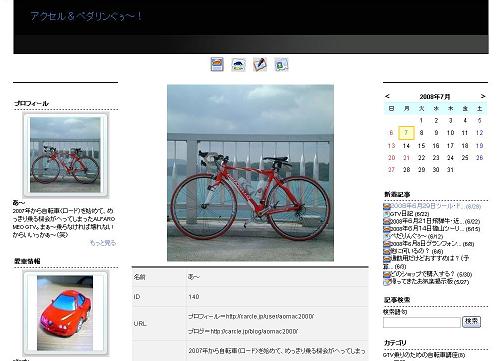
Task: Open the profile bicycle thumbnail in sidebar
Action: pyautogui.click(x=65, y=155)
